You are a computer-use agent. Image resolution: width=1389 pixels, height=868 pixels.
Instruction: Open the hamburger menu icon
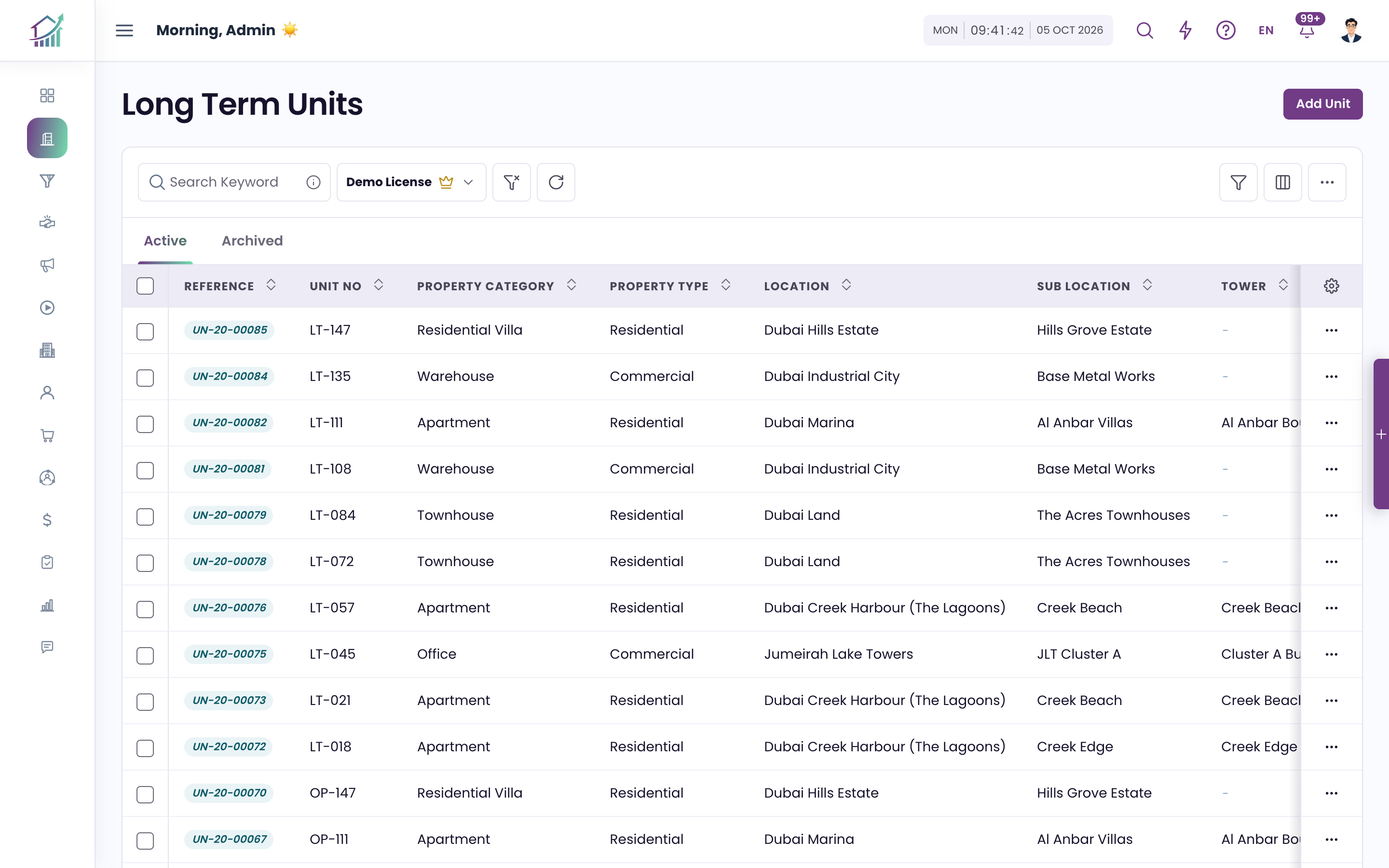click(x=124, y=30)
